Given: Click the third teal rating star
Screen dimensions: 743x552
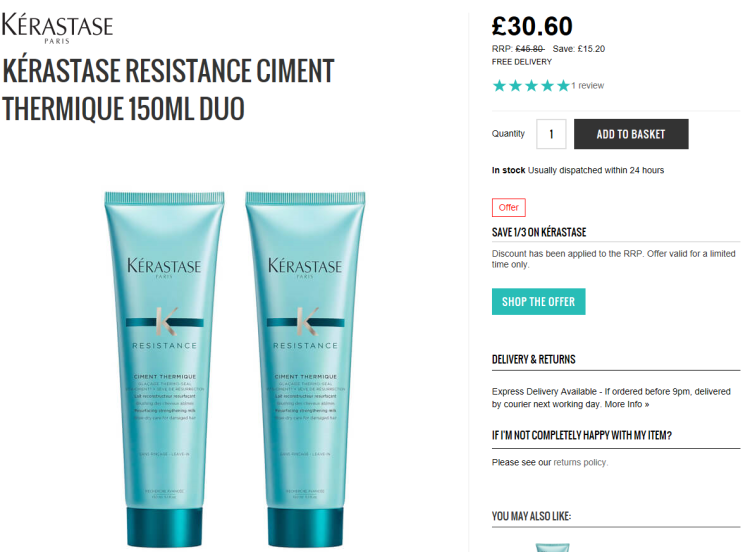Looking at the screenshot, I should click(x=532, y=86).
